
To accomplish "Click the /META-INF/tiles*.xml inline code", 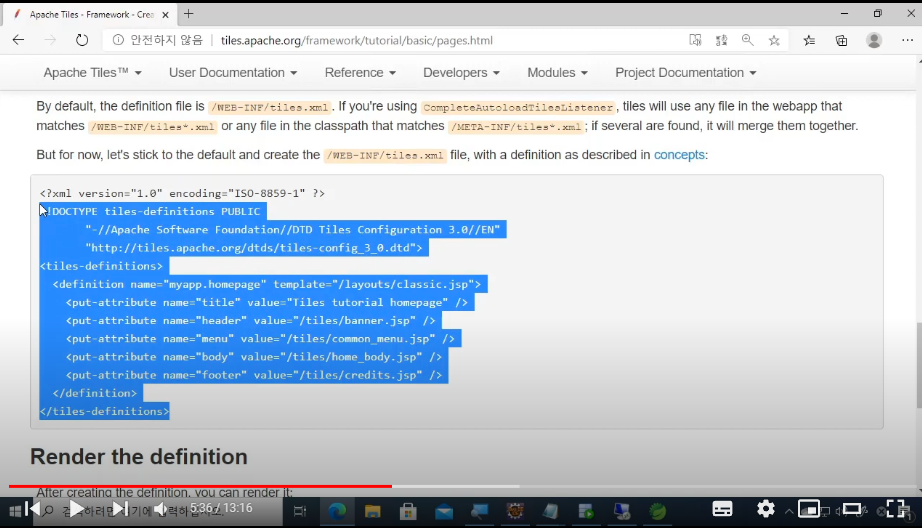I will [x=516, y=126].
